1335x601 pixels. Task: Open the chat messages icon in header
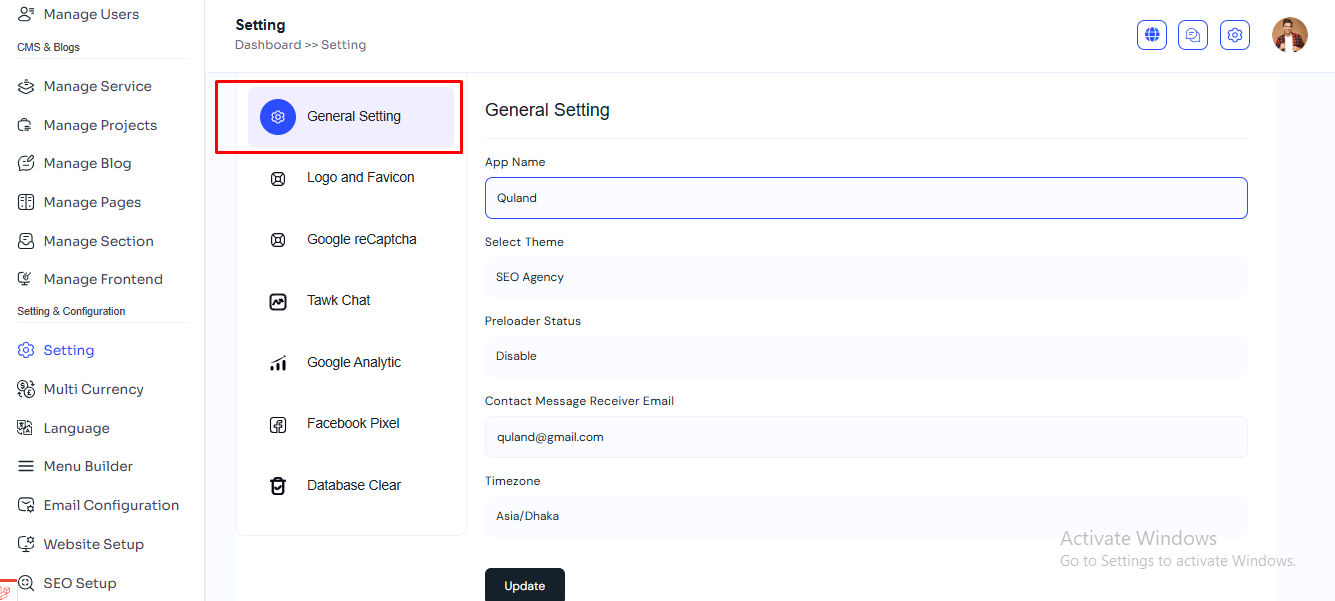pyautogui.click(x=1193, y=35)
